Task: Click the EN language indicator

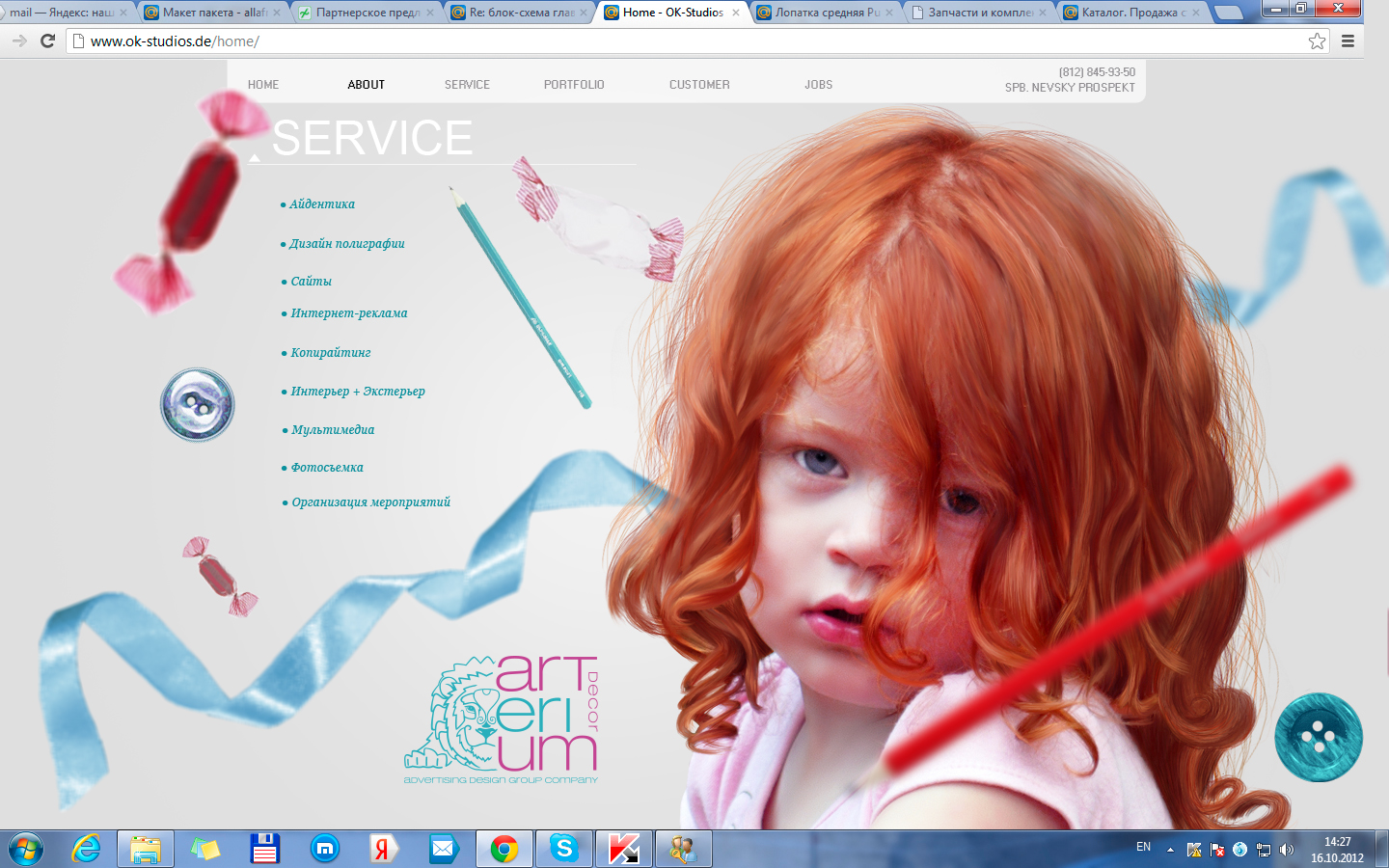Action: (x=1143, y=847)
